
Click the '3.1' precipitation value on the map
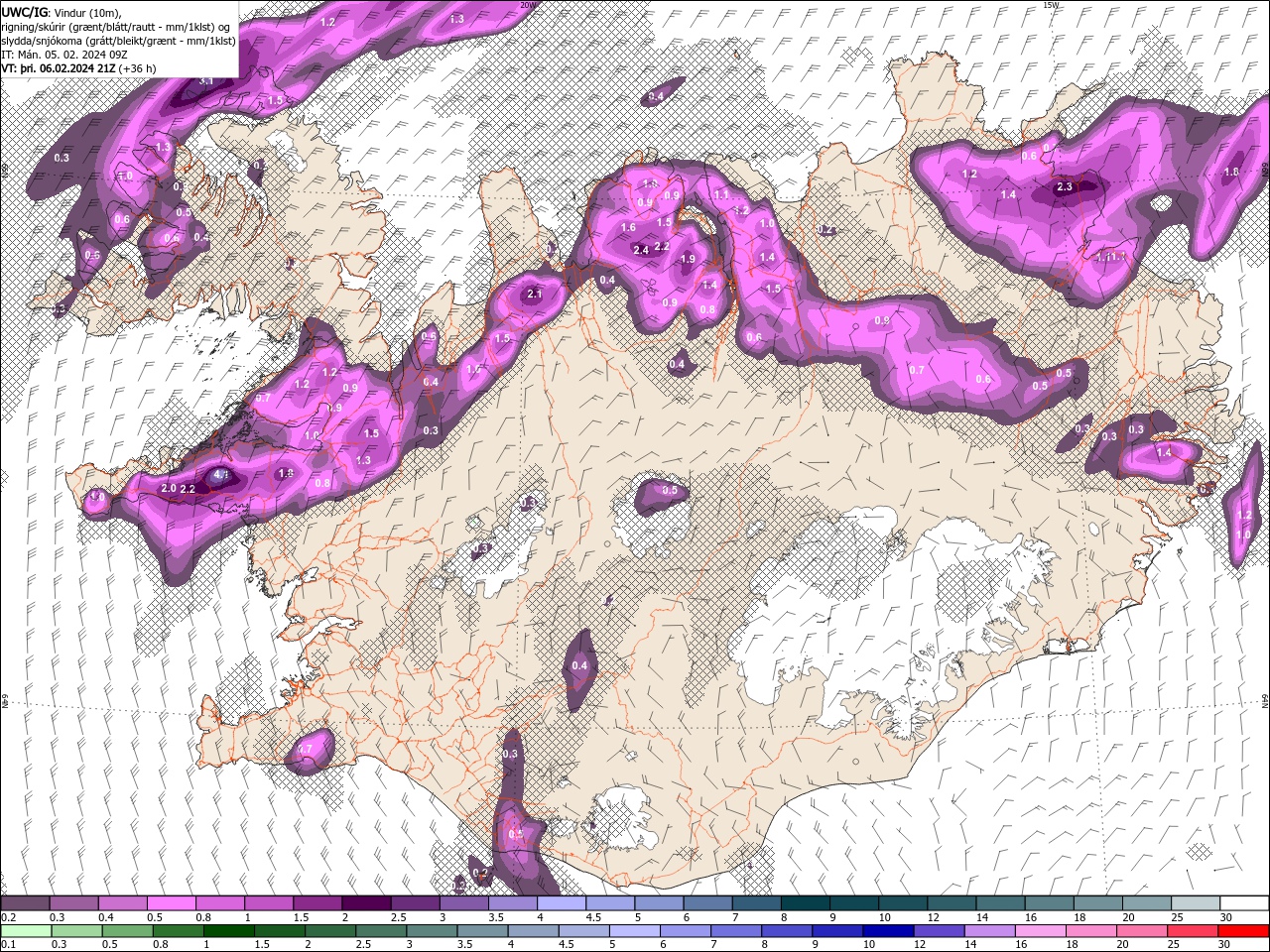point(206,80)
